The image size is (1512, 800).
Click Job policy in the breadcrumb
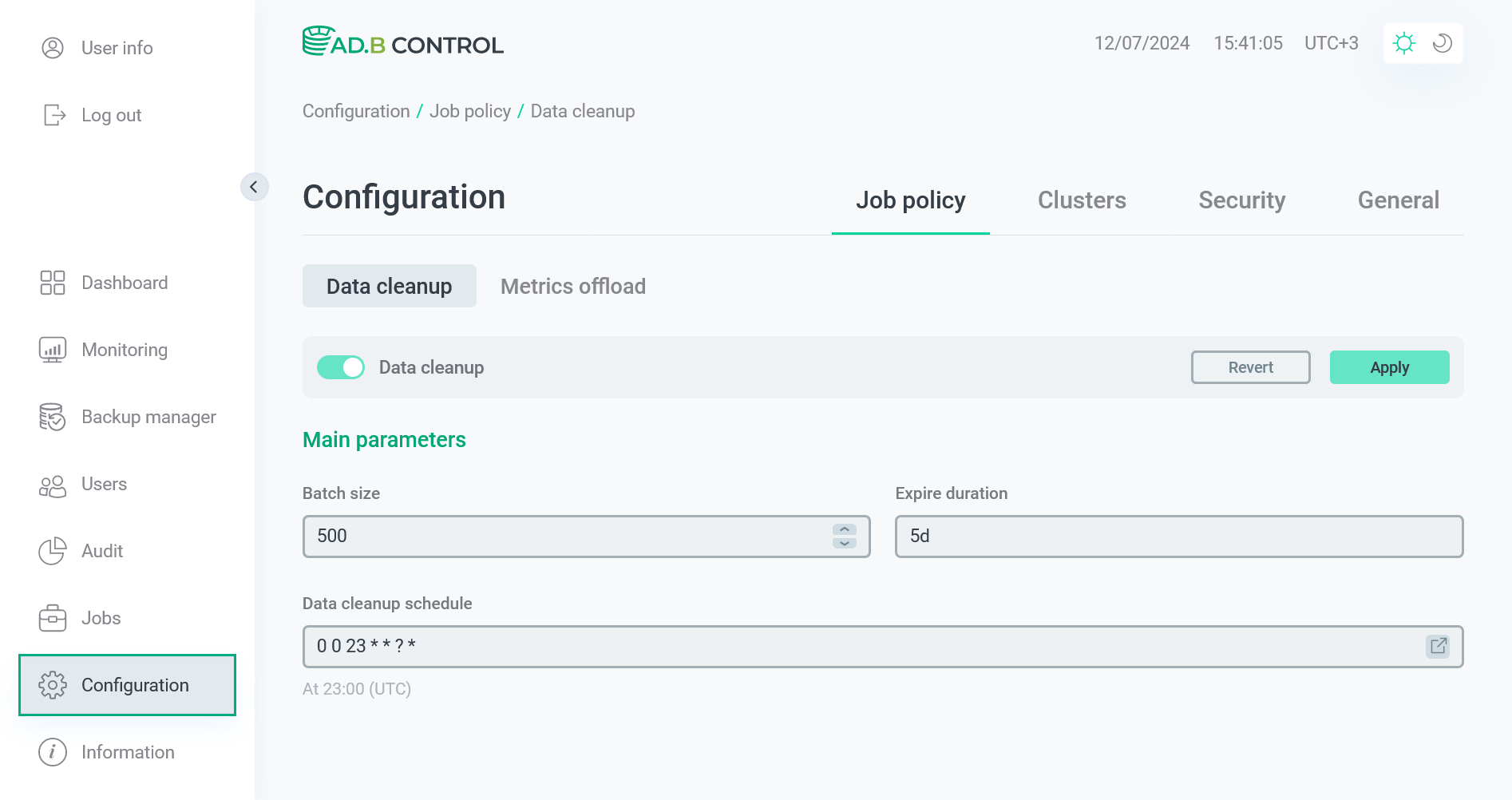[x=469, y=111]
